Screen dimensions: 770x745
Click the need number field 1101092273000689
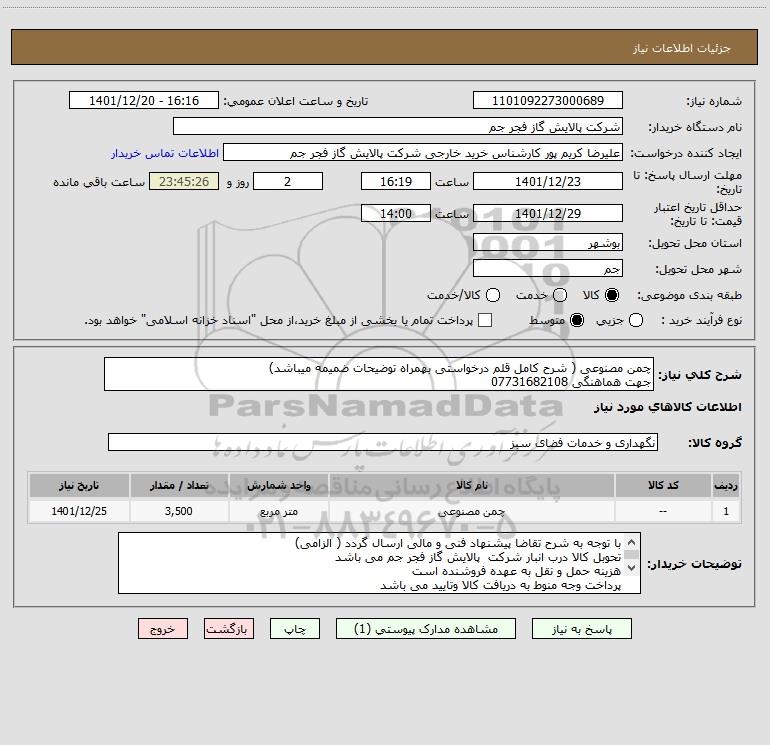pyautogui.click(x=548, y=101)
